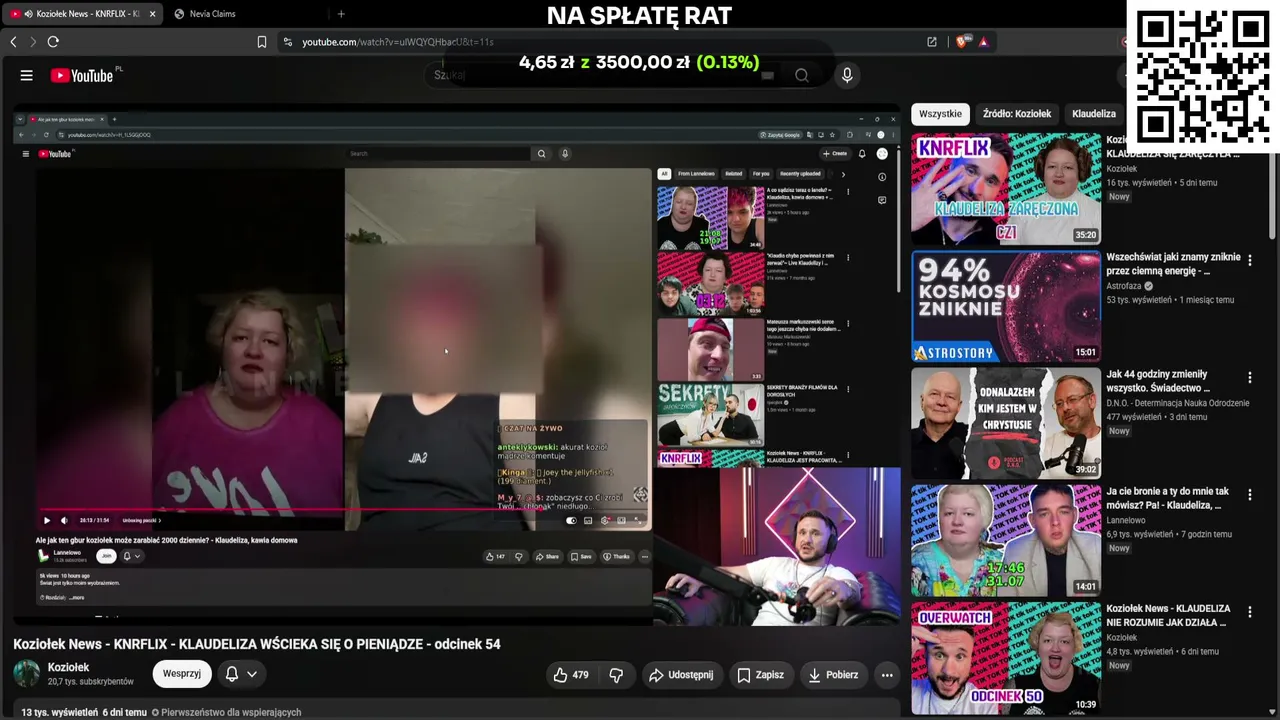
Task: View site information icon beside youtube.com URL
Action: click(288, 42)
